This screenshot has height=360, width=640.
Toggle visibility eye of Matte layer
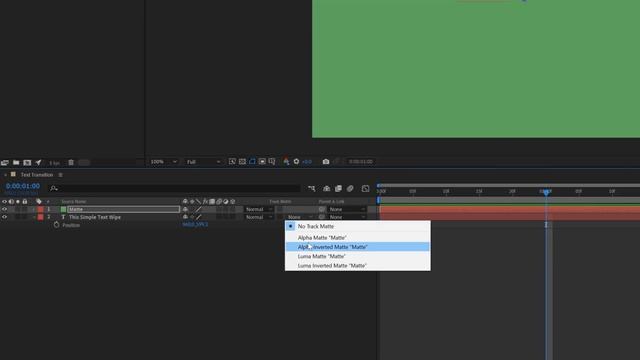point(4,209)
